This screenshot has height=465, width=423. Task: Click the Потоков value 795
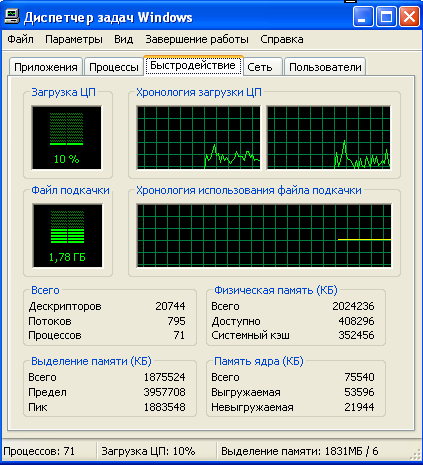tap(176, 321)
